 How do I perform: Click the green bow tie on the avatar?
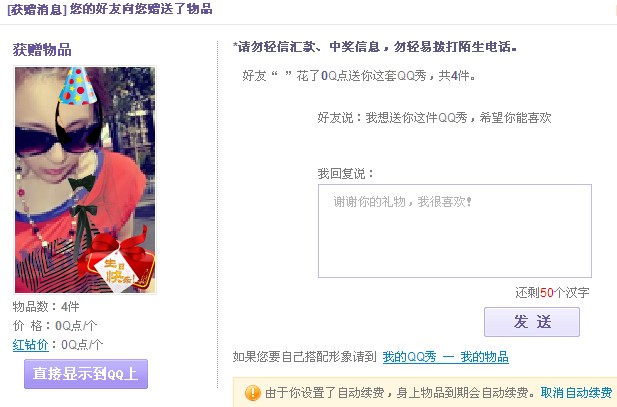point(81,182)
